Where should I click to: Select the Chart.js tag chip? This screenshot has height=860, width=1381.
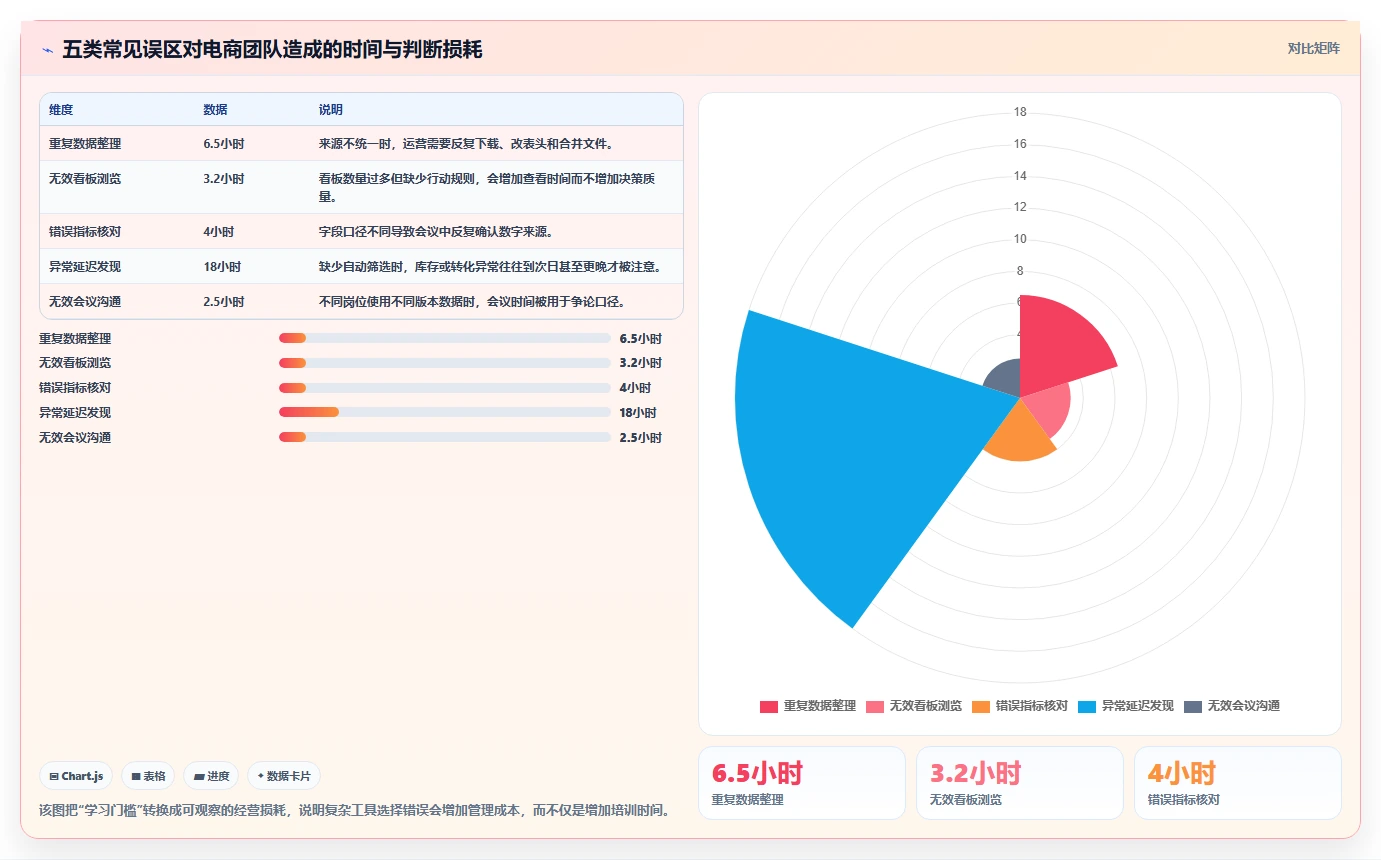[76, 776]
